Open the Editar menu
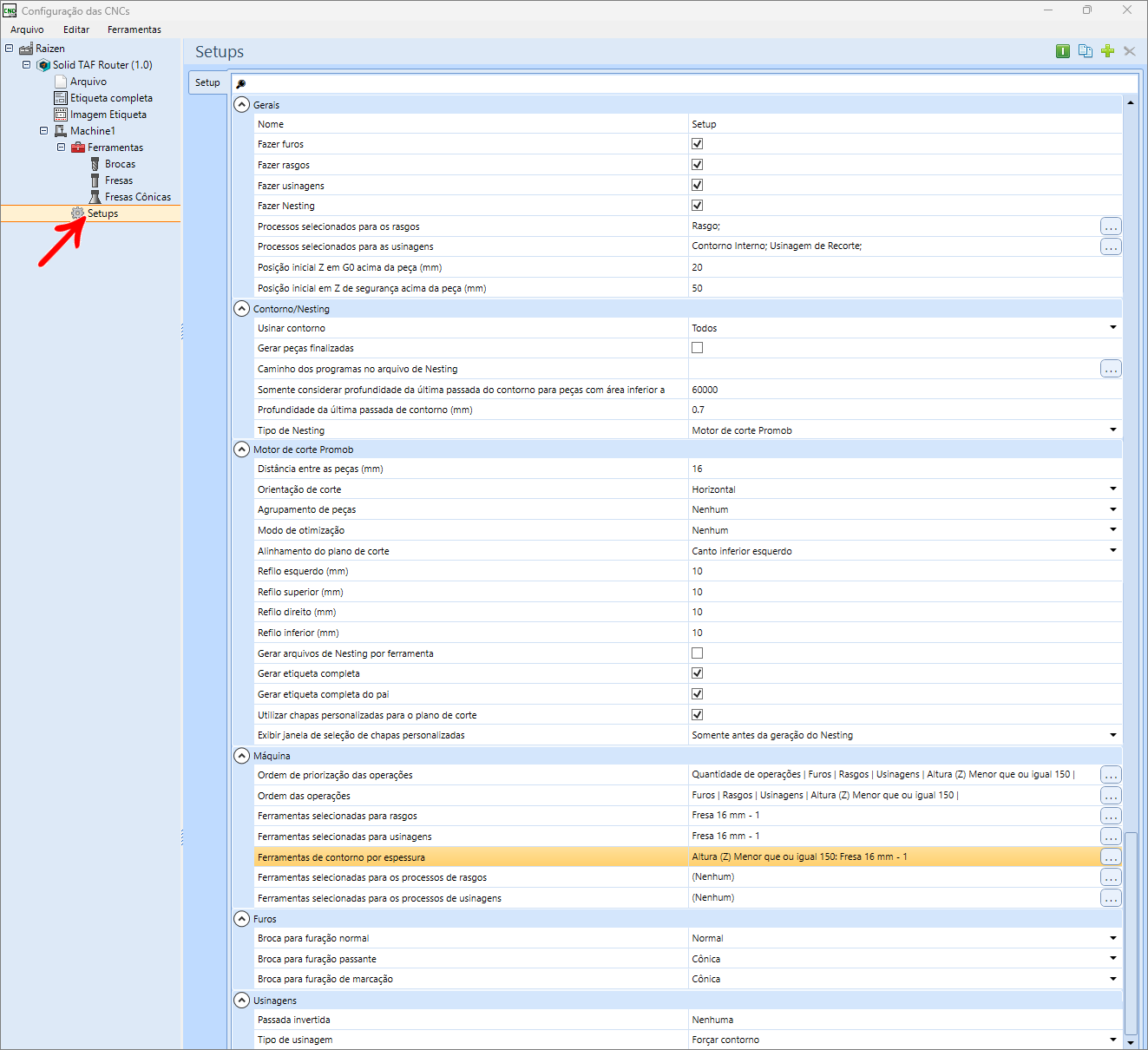Viewport: 1148px width, 1050px height. [x=76, y=30]
